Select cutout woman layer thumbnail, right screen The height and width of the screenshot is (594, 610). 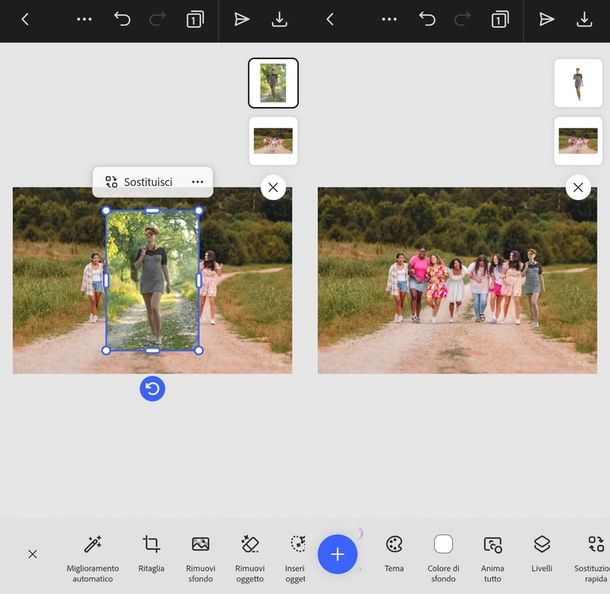coord(578,83)
